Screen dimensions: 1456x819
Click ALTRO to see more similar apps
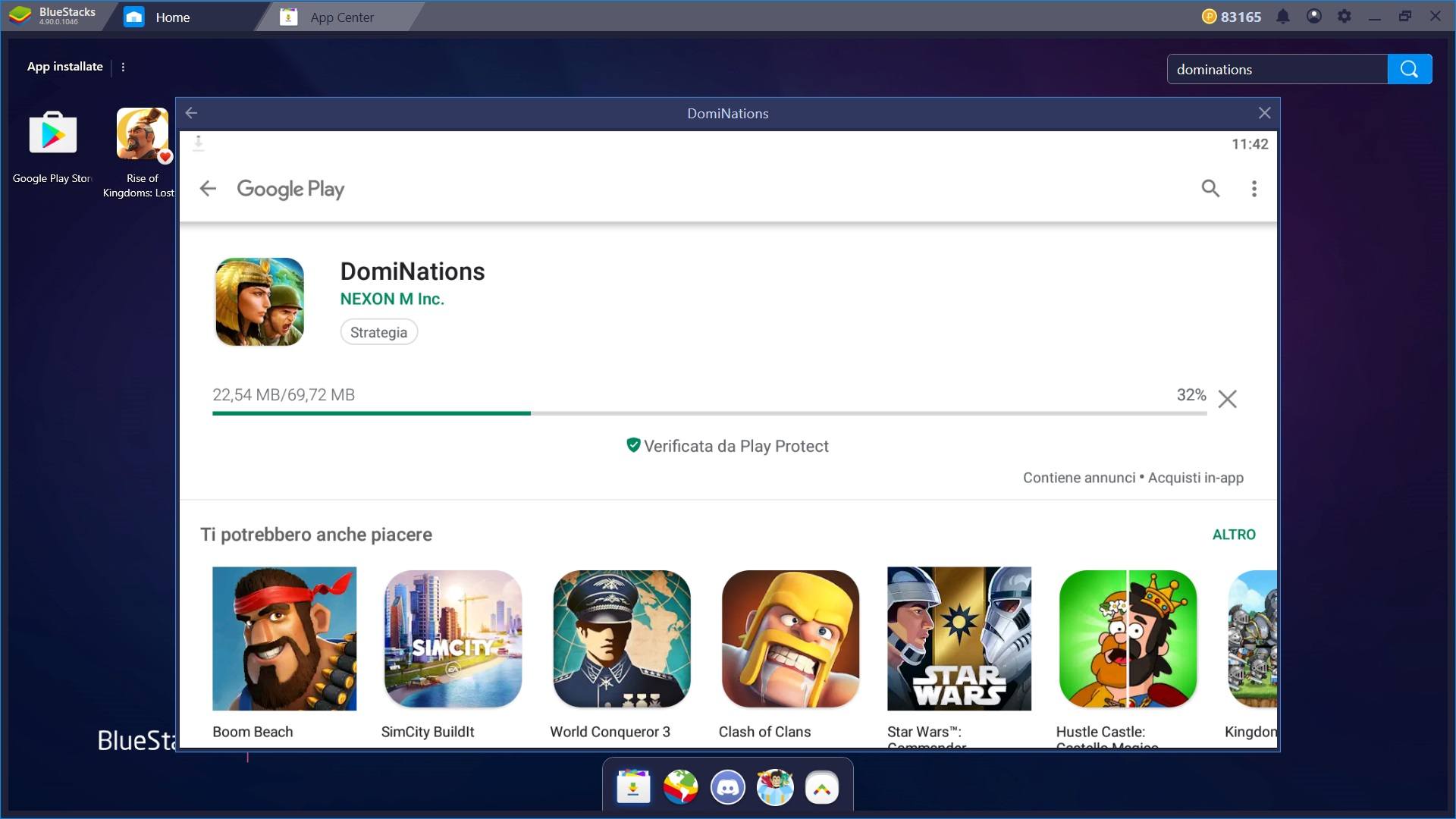[x=1233, y=533]
